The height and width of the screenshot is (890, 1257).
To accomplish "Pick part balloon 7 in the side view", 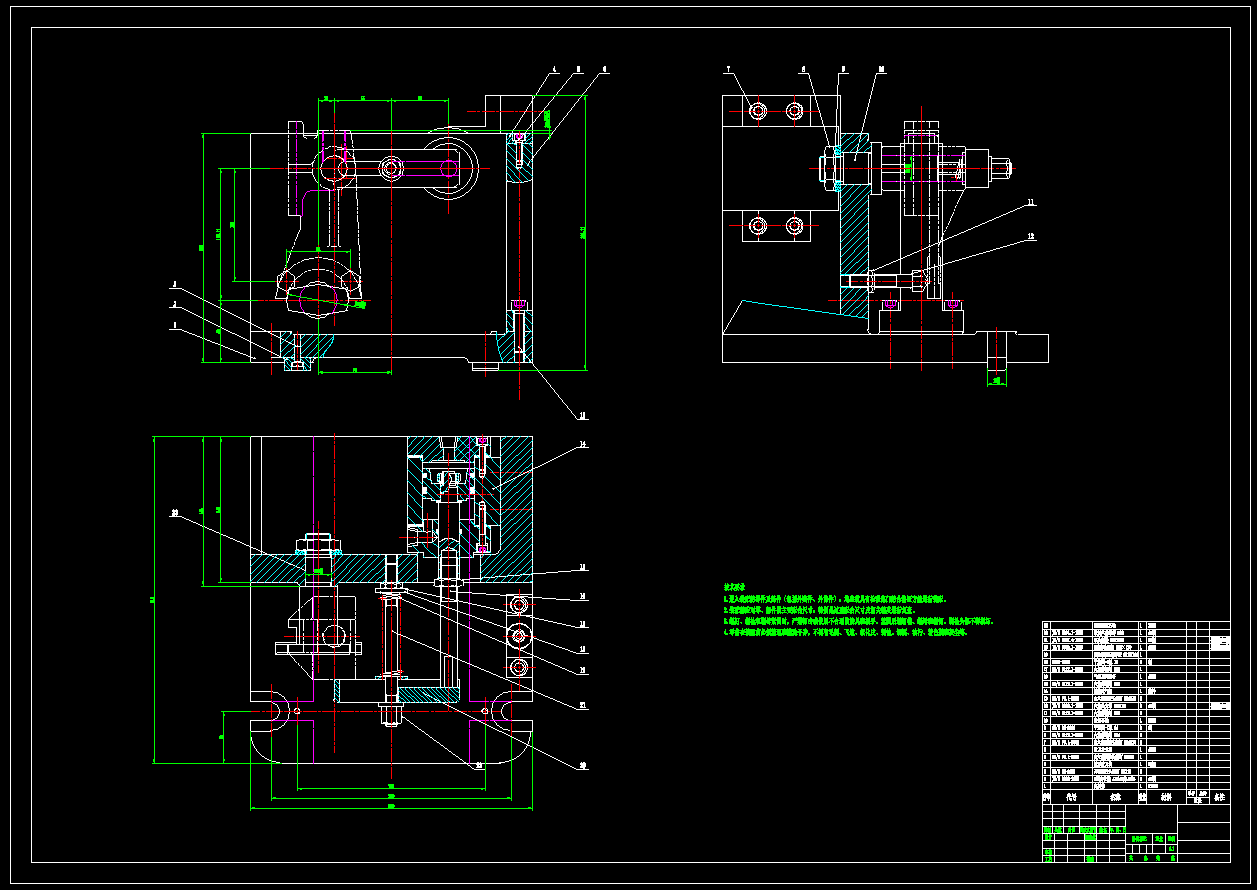I will point(729,69).
